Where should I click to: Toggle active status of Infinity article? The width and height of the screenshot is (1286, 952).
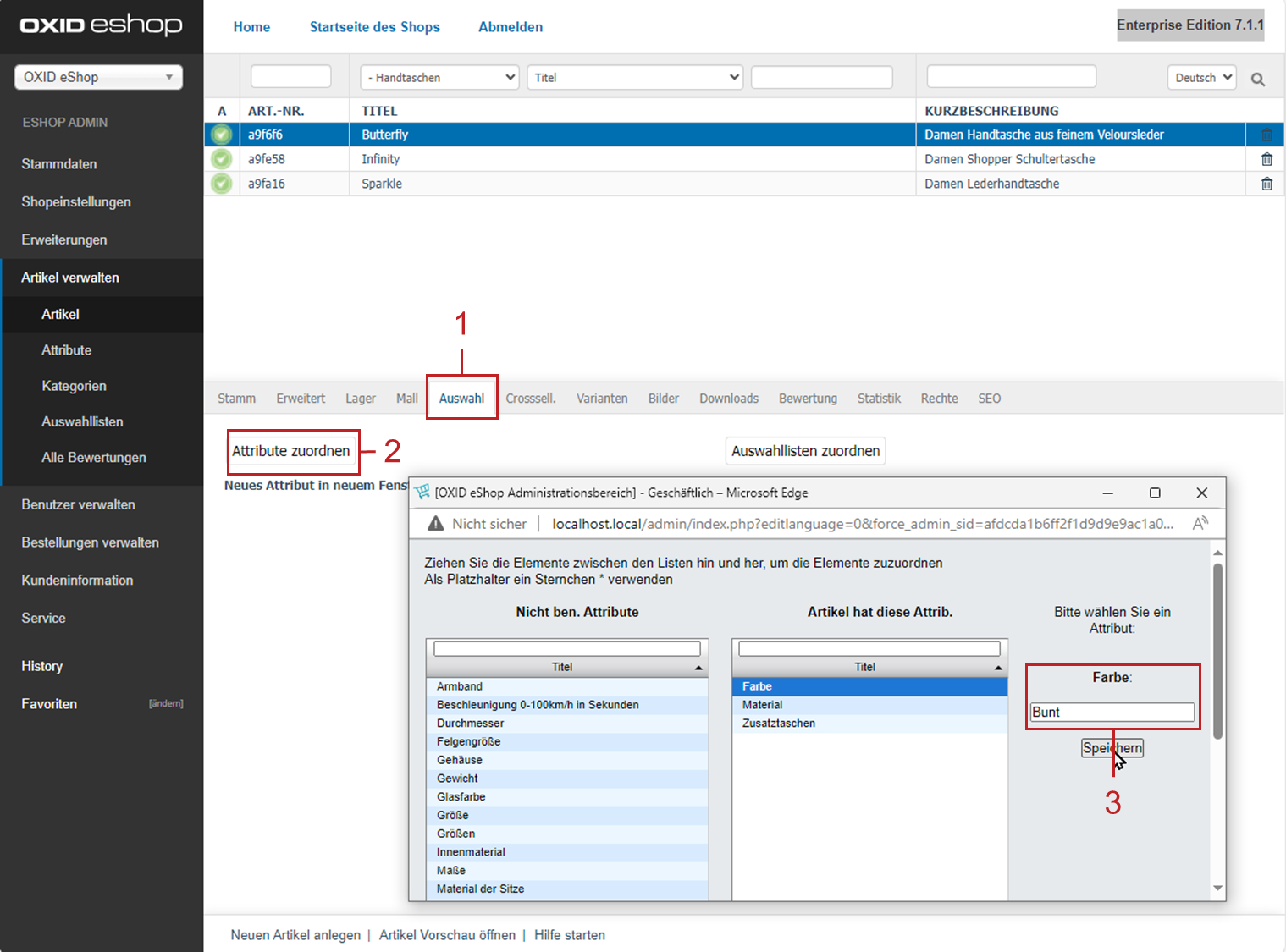coord(222,159)
